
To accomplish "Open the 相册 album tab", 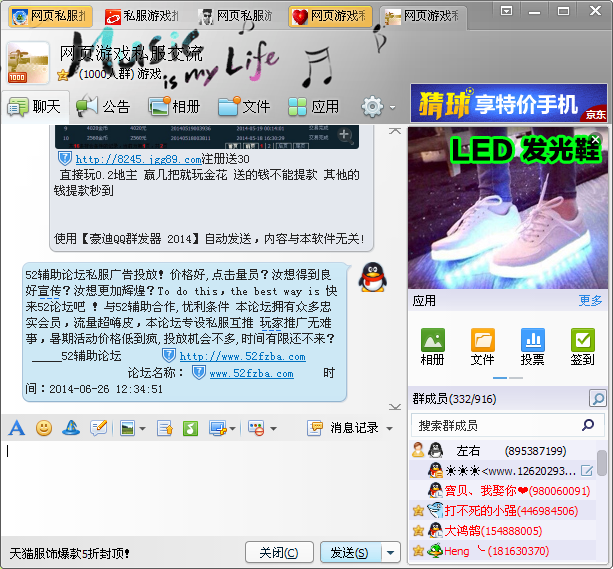I will 174,106.
